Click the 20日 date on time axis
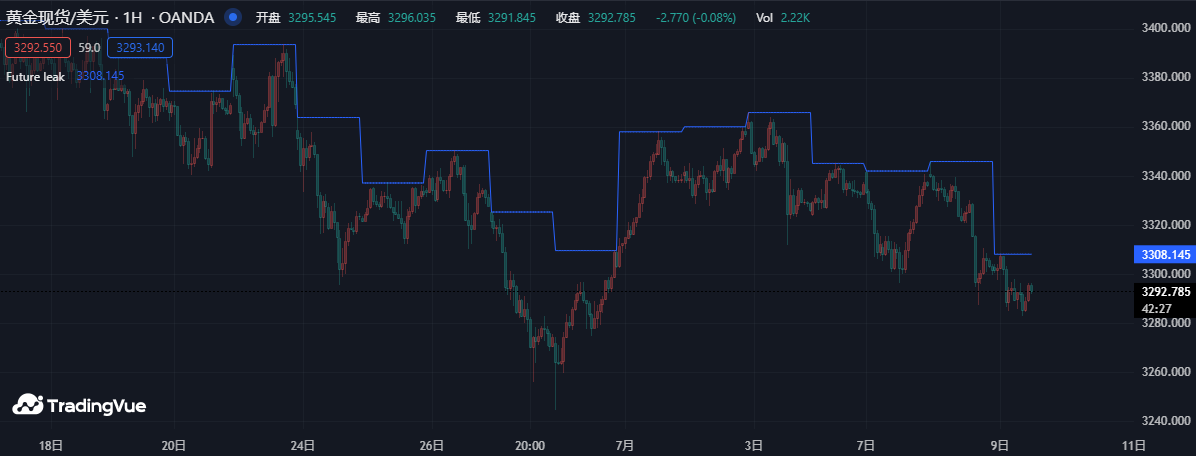This screenshot has width=1196, height=456. 174,444
